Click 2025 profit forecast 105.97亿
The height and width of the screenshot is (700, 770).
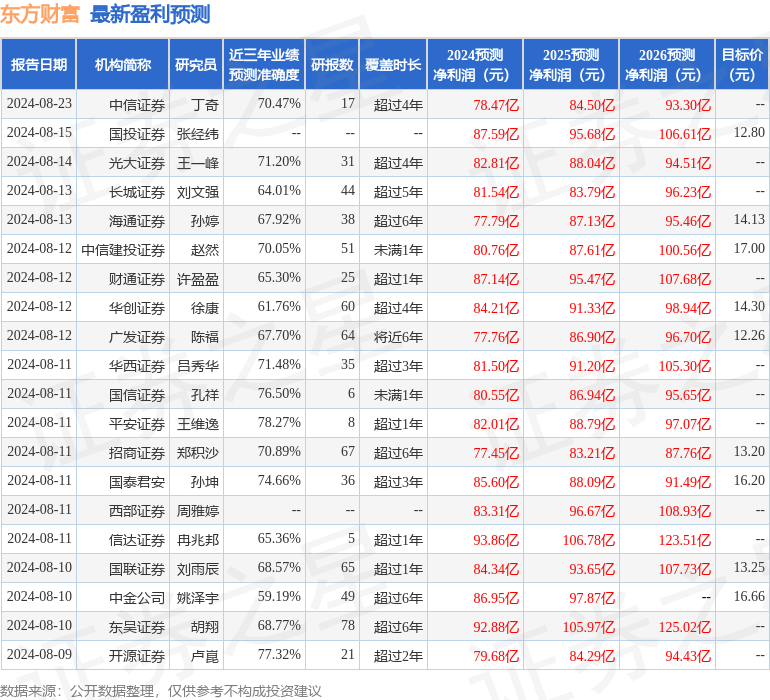589,627
